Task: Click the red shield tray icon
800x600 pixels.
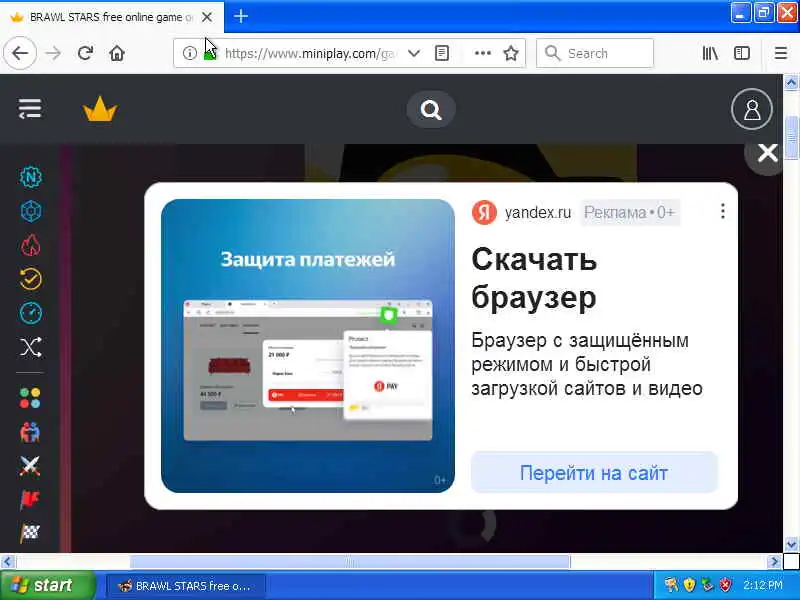Action: click(x=725, y=585)
